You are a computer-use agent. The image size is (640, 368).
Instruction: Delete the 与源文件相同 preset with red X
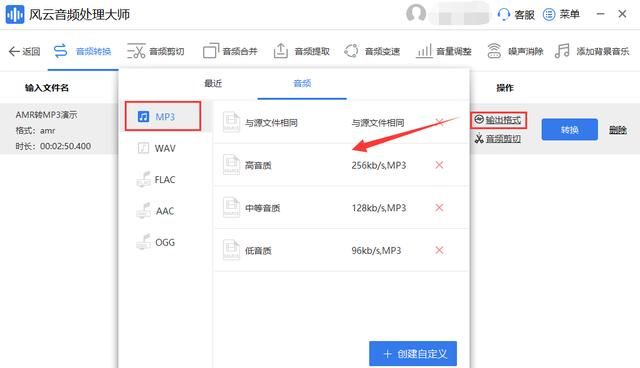(439, 122)
